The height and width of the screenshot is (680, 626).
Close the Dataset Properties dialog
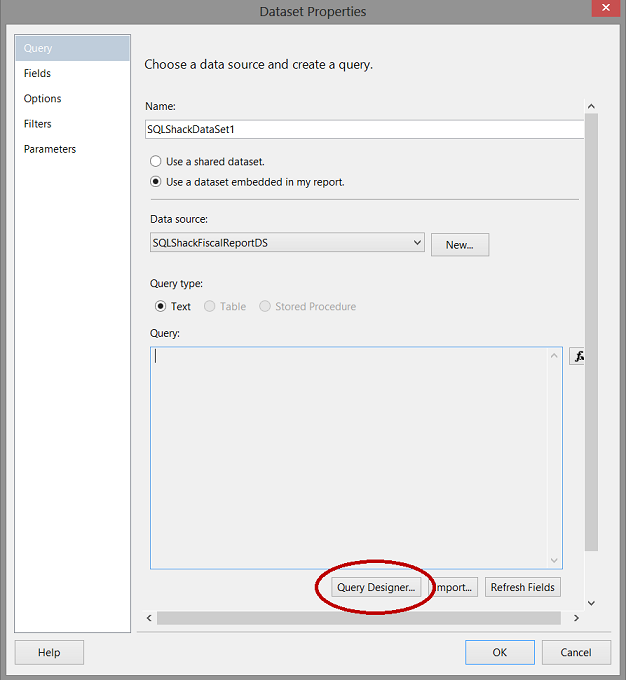606,8
